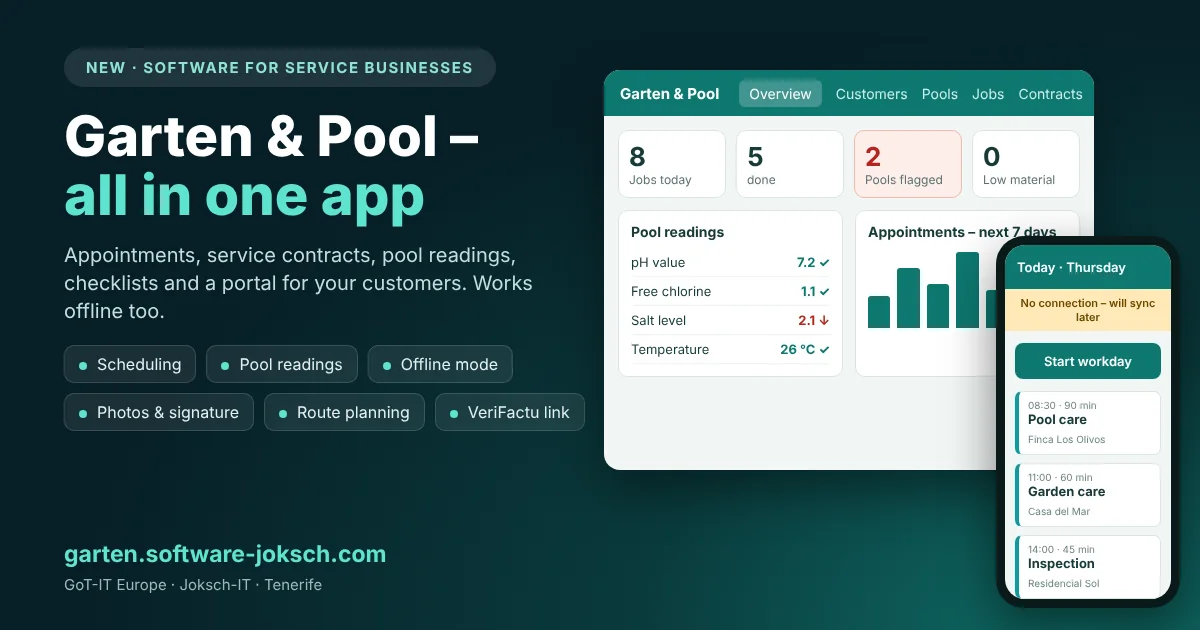Select the 5 done stat card
Viewport: 1200px width, 630px height.
click(x=790, y=164)
